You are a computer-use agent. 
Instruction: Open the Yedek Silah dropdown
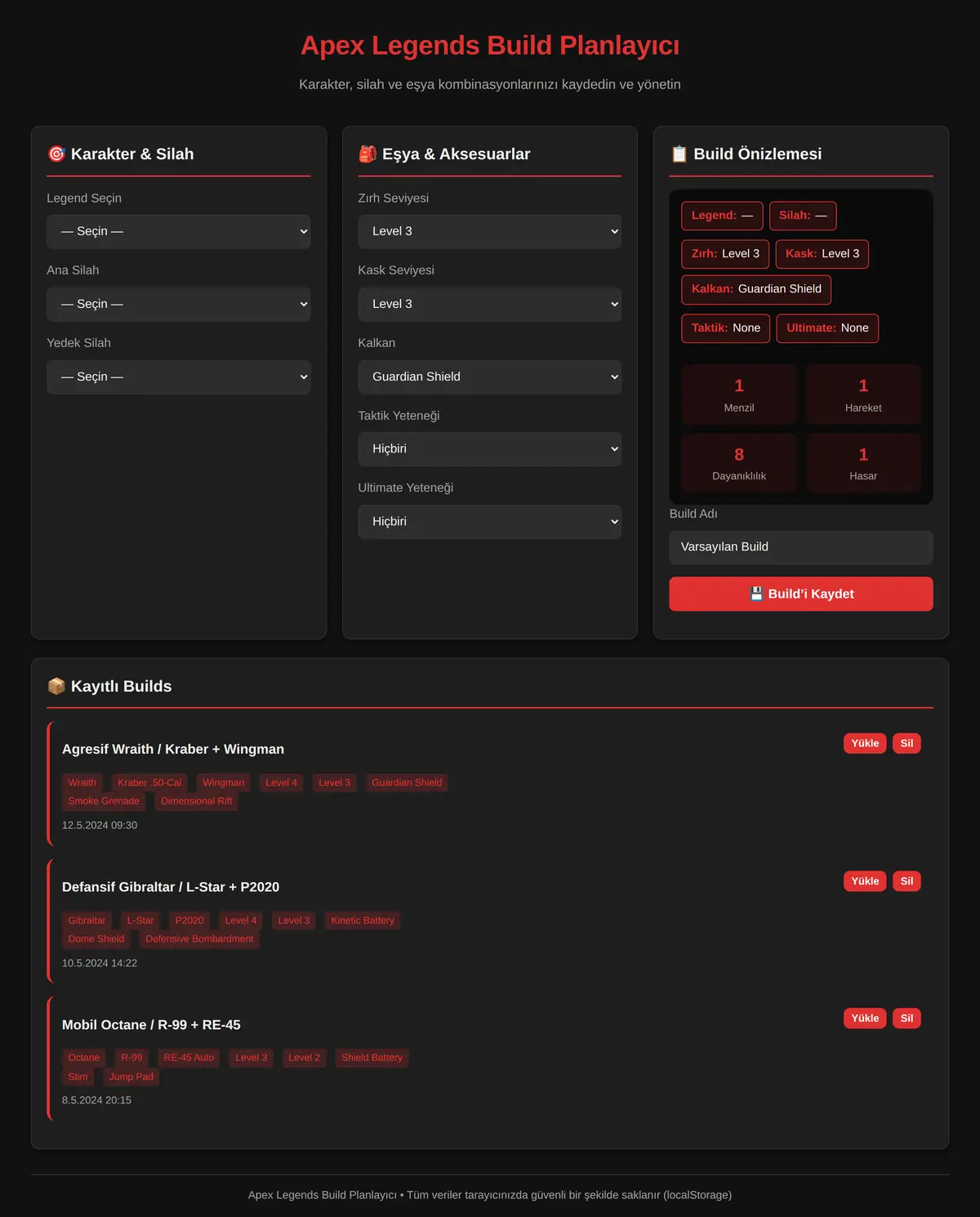coord(179,377)
